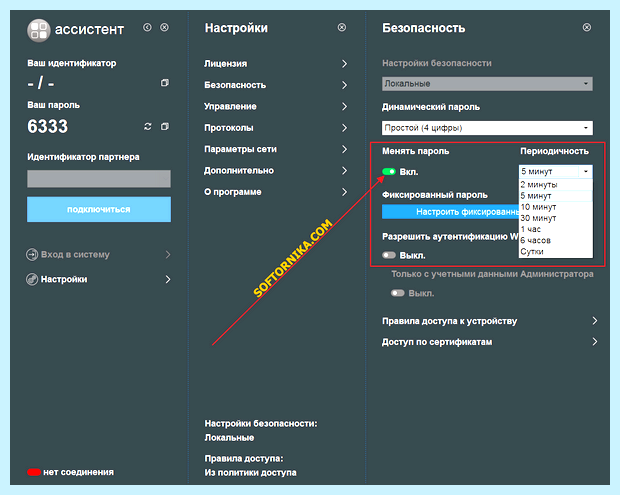Copy password 6333 with the copy icon

tap(164, 127)
